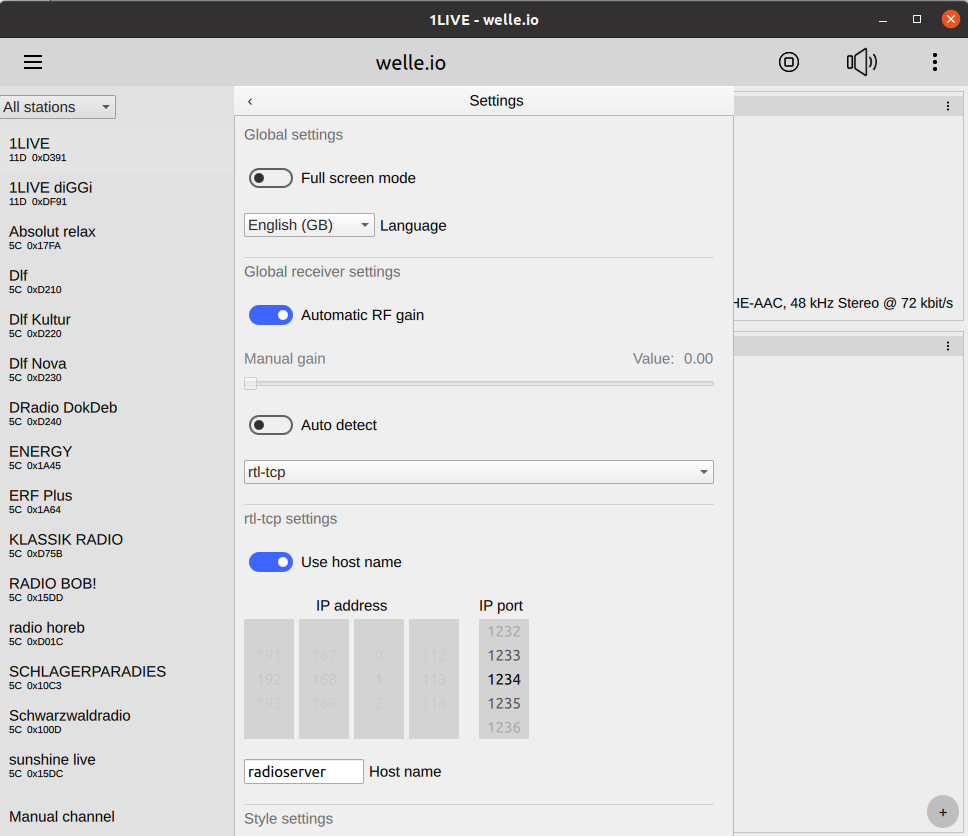This screenshot has height=836, width=968.
Task: Choose the Dlf Nova station
Action: pos(117,370)
